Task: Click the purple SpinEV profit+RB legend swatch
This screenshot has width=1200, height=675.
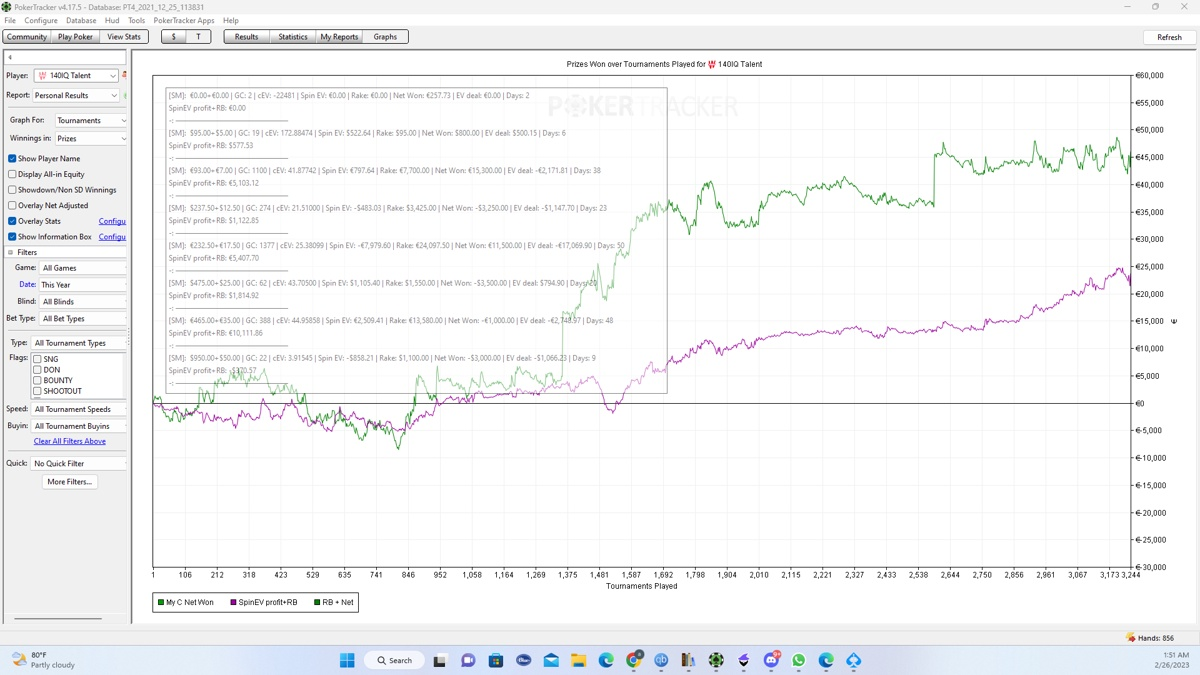Action: tap(234, 602)
